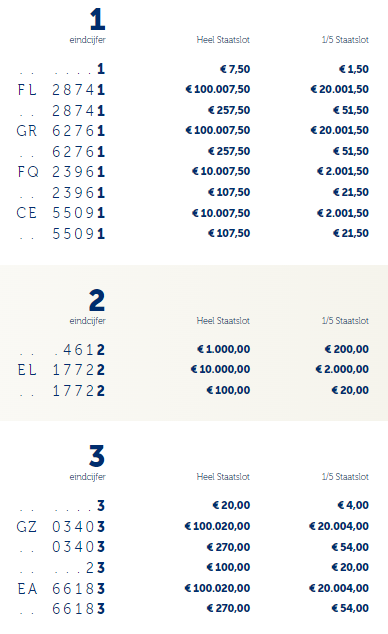Click the €7,50 prize for ending 1

click(x=235, y=69)
